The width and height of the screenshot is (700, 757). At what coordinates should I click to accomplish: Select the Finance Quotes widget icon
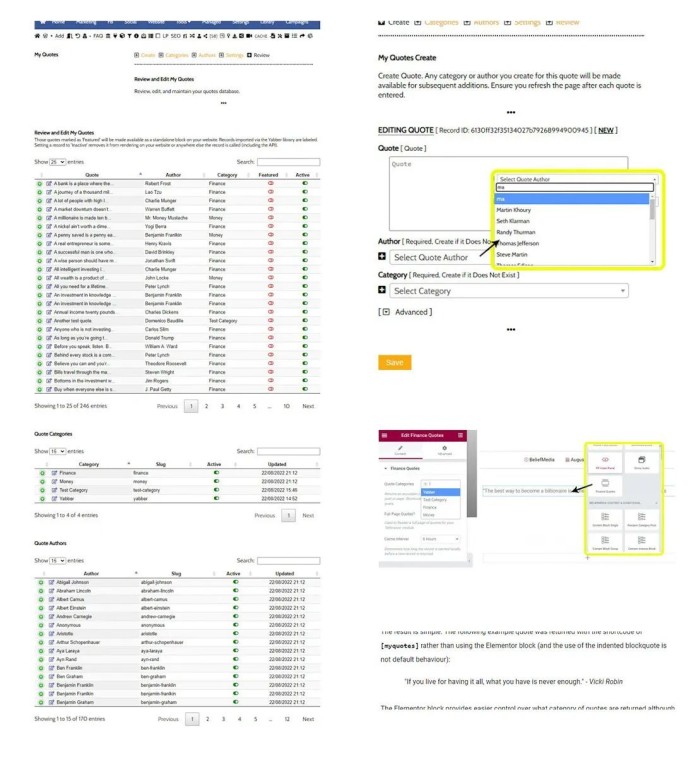coord(606,485)
